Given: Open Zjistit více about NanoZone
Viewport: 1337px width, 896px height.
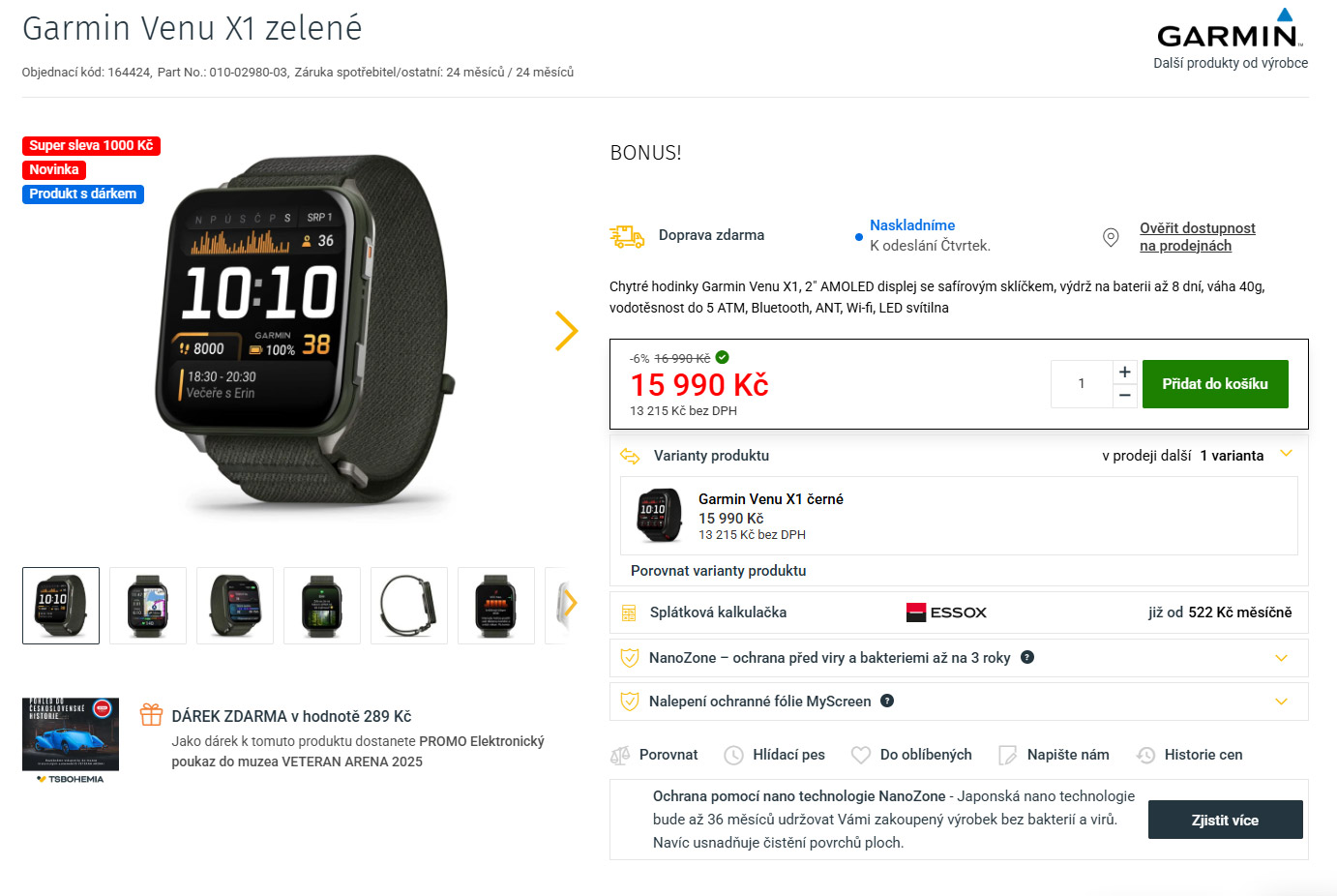Looking at the screenshot, I should click(x=1225, y=820).
